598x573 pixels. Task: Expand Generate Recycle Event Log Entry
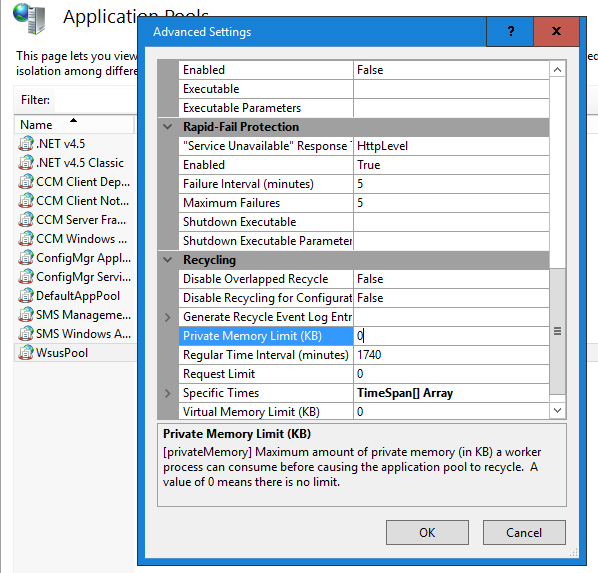pyautogui.click(x=168, y=317)
